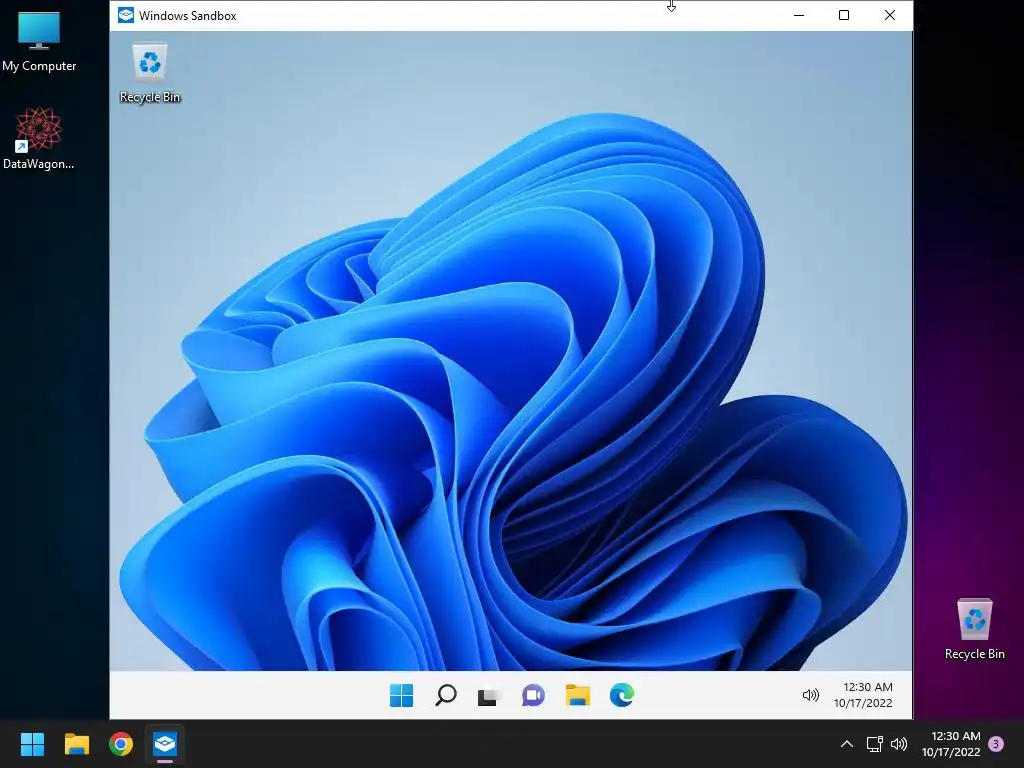Open Task View in the Sandbox taskbar
1024x768 pixels.
[488, 697]
